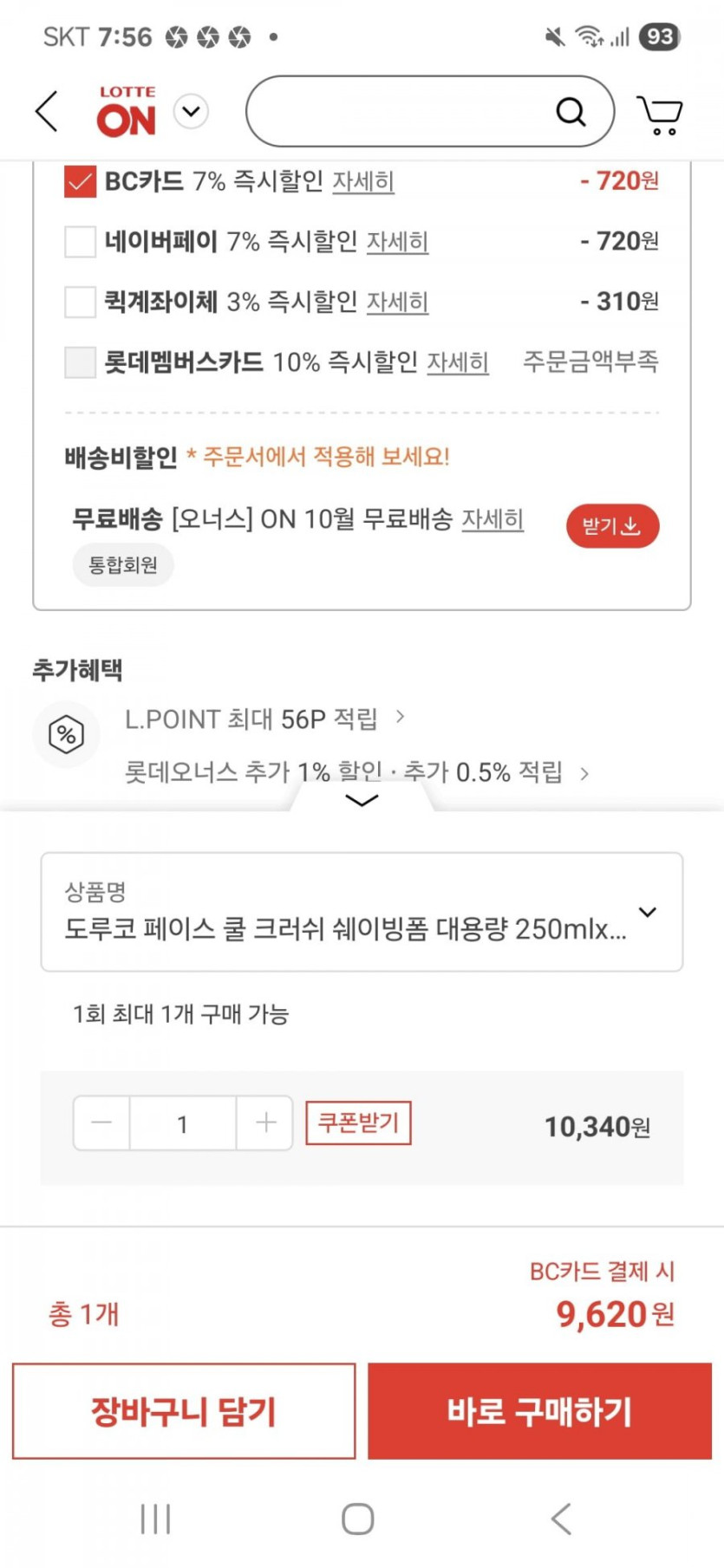Collapse the purchase option panel handle

coord(362,799)
